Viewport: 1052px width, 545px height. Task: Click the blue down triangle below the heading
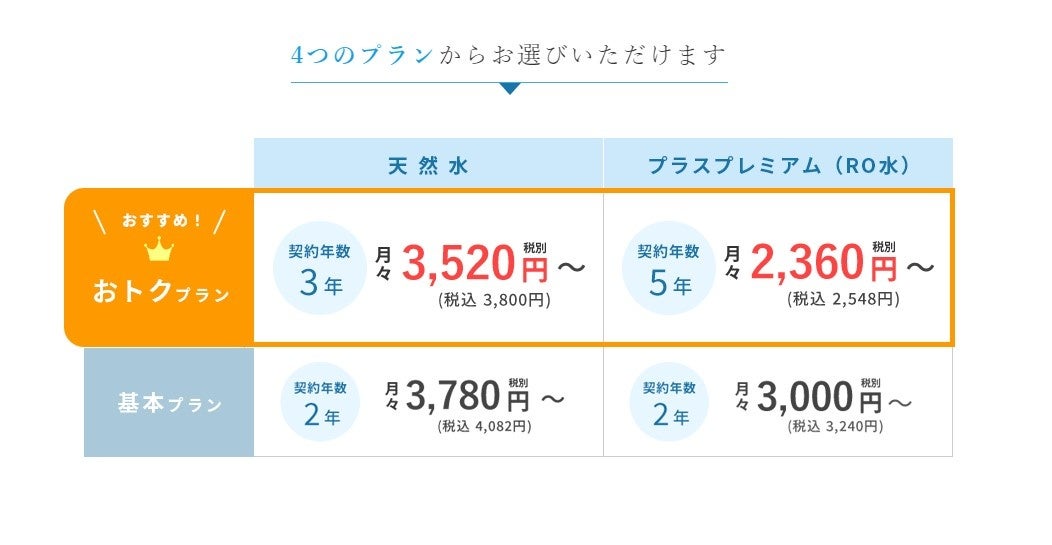click(x=510, y=89)
